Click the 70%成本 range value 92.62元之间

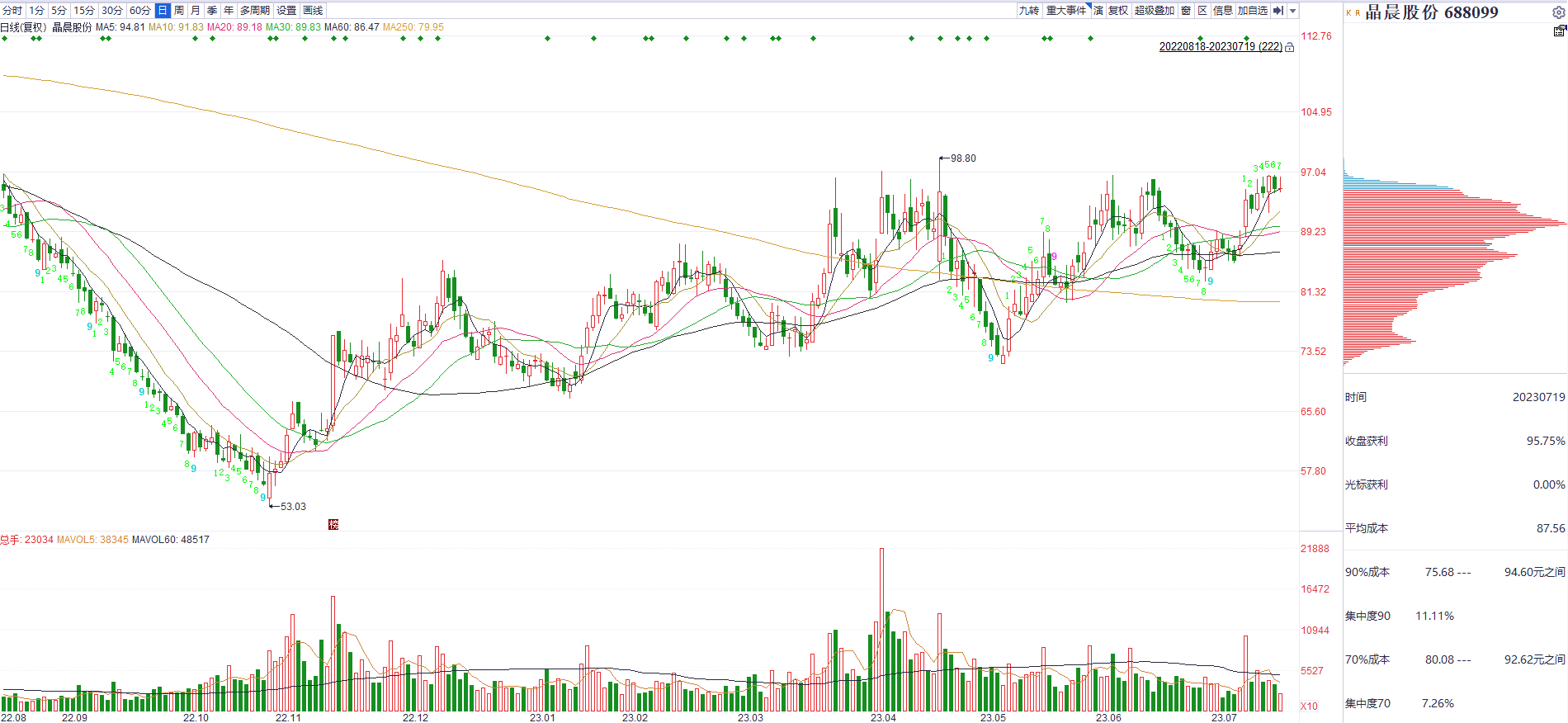1535,659
